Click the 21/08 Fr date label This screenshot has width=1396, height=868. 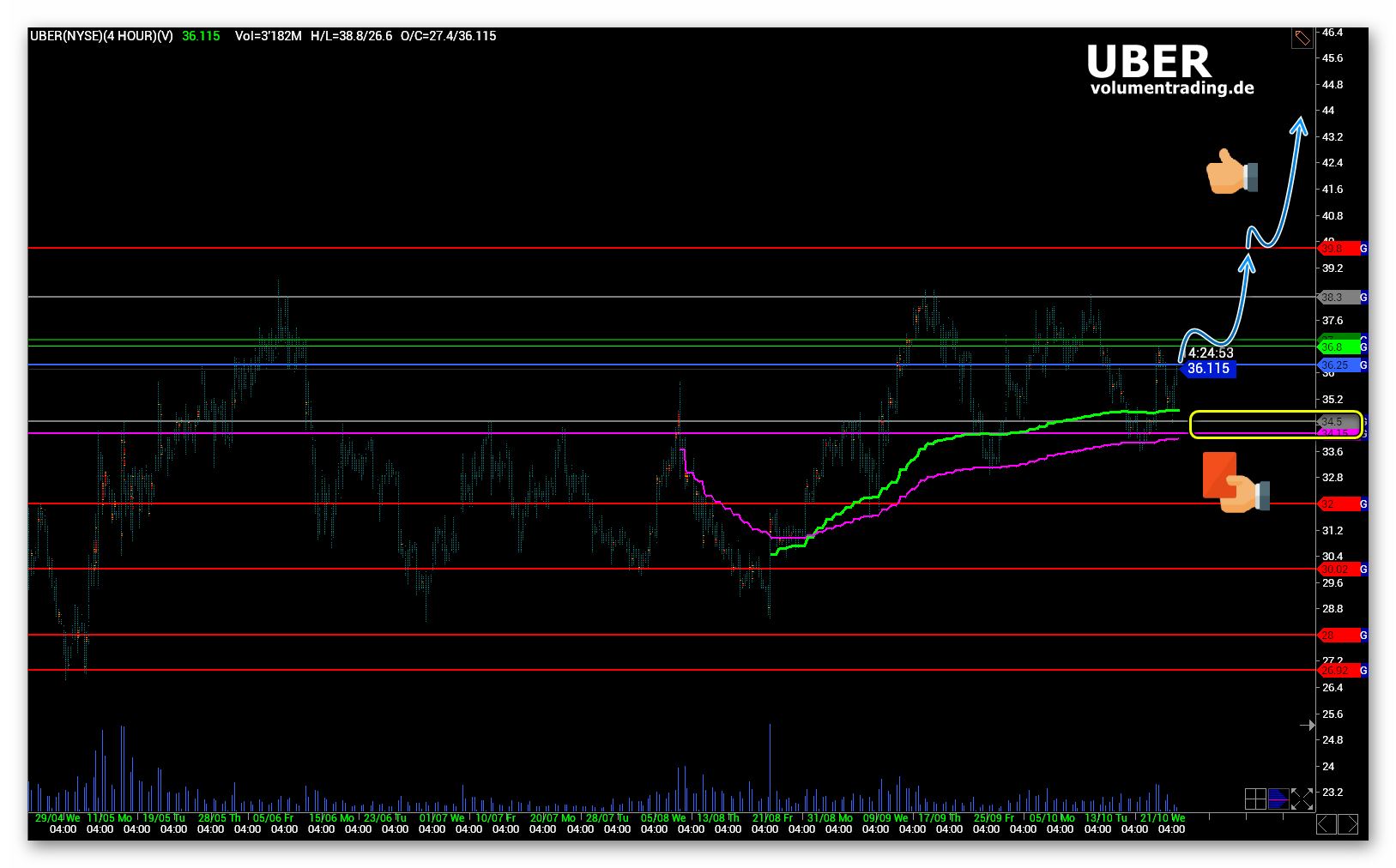(773, 818)
